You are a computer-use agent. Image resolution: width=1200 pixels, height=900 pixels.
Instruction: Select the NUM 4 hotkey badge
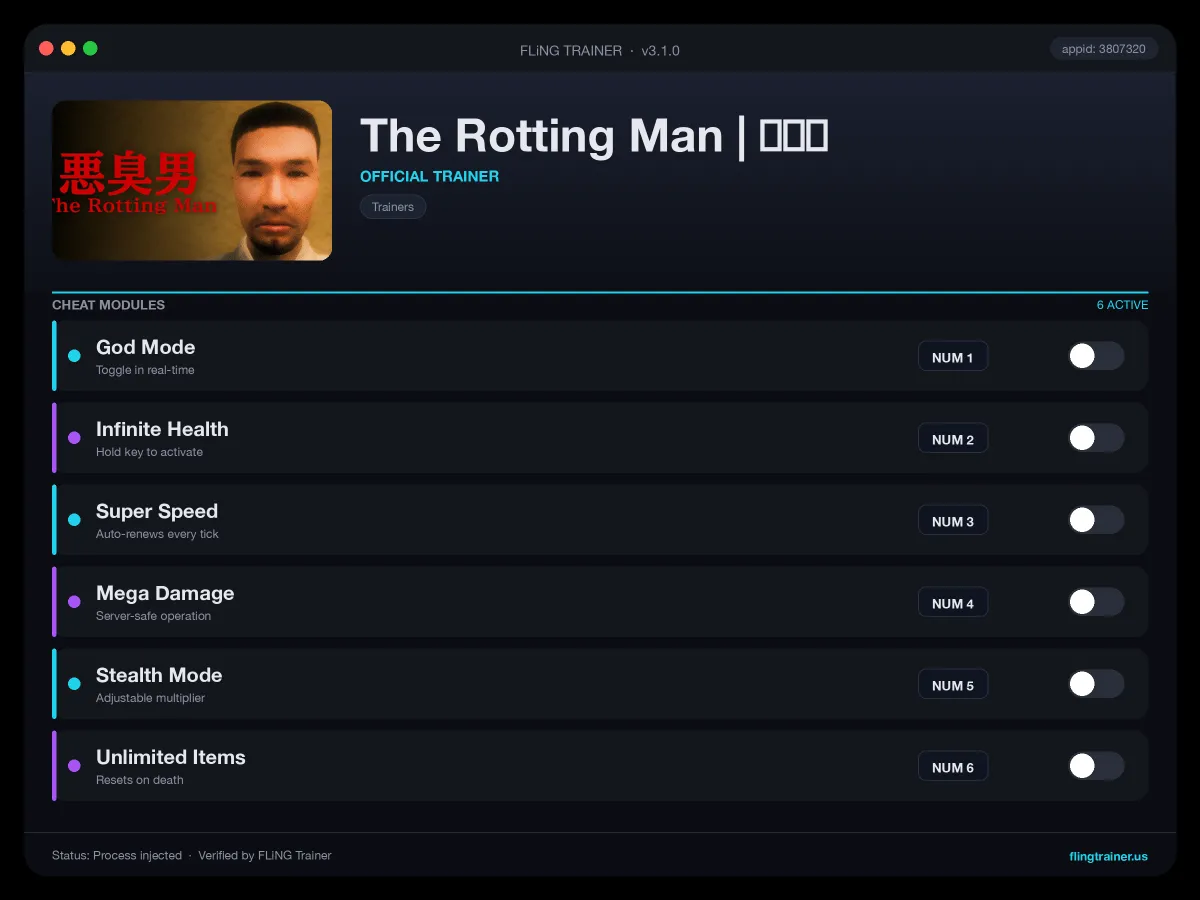click(x=953, y=603)
